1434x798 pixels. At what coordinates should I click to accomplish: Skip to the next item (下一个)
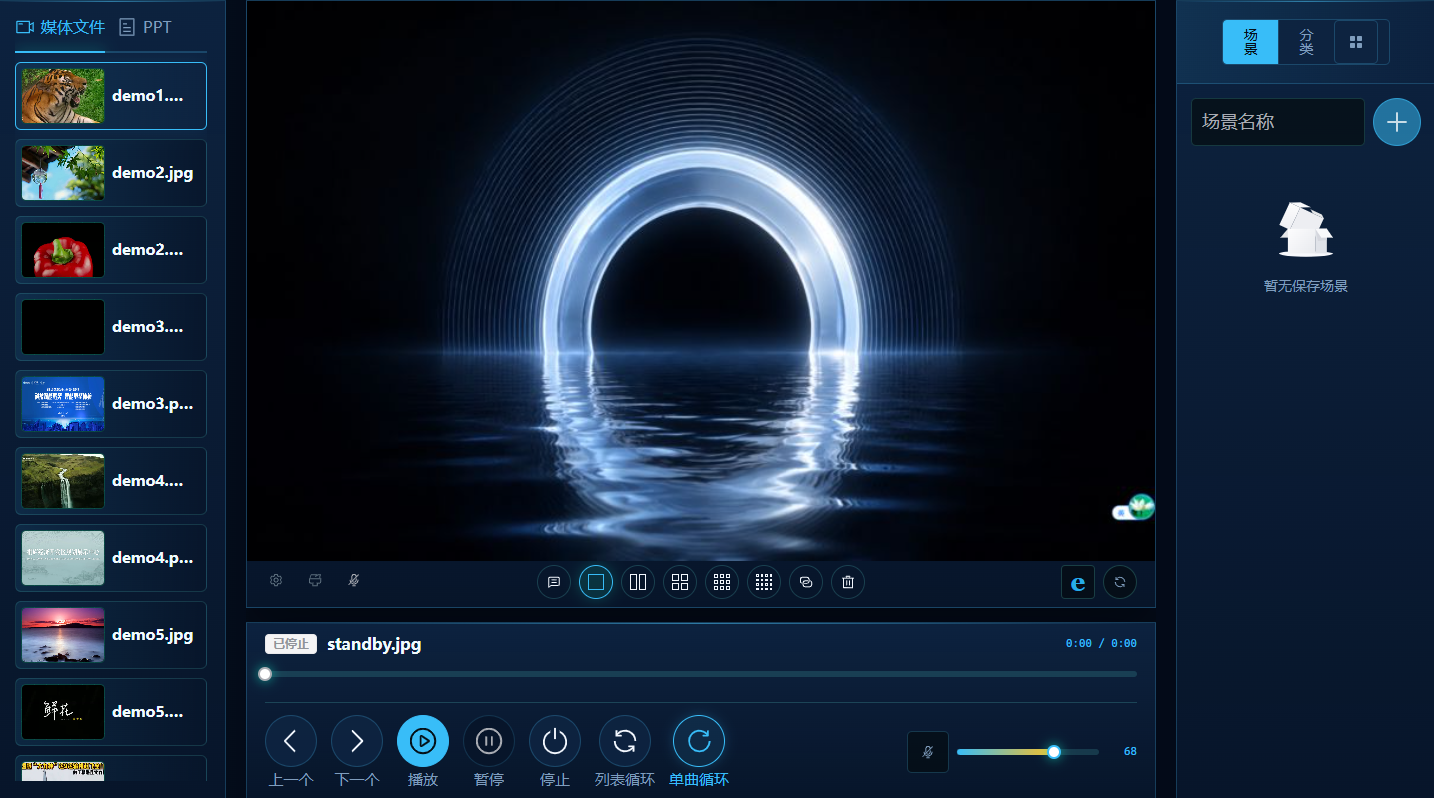point(357,741)
